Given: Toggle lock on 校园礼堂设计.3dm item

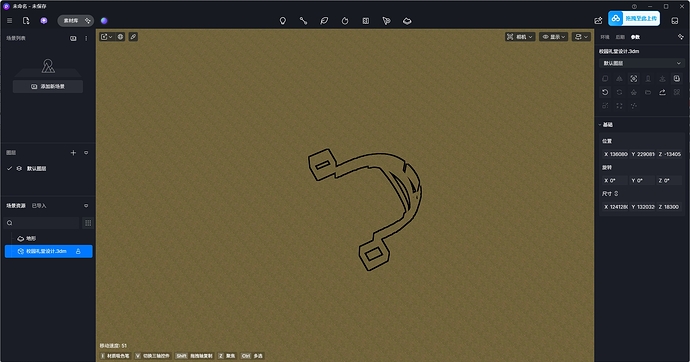Looking at the screenshot, I should pyautogui.click(x=78, y=251).
